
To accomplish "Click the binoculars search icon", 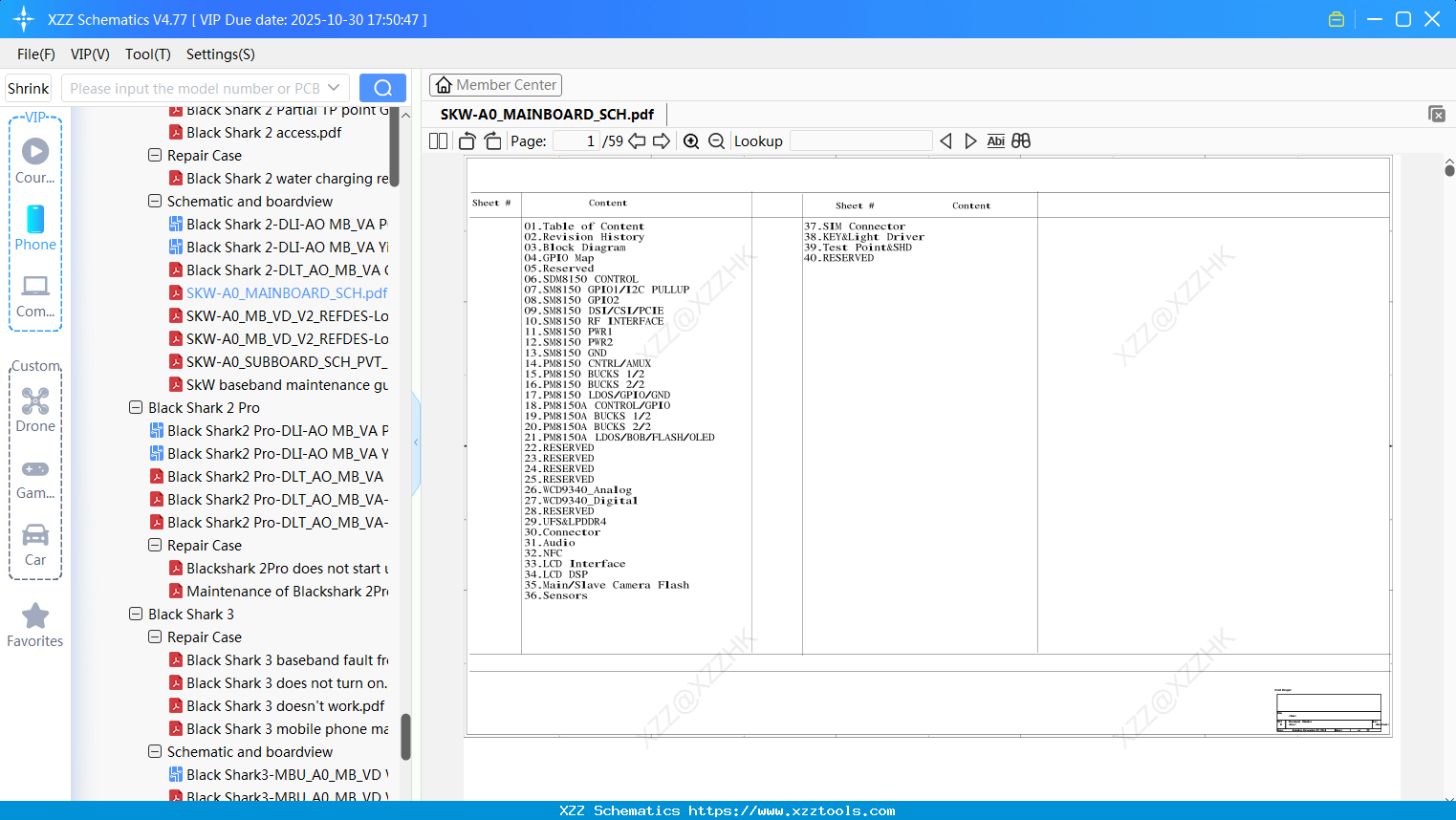I will pos(1021,141).
